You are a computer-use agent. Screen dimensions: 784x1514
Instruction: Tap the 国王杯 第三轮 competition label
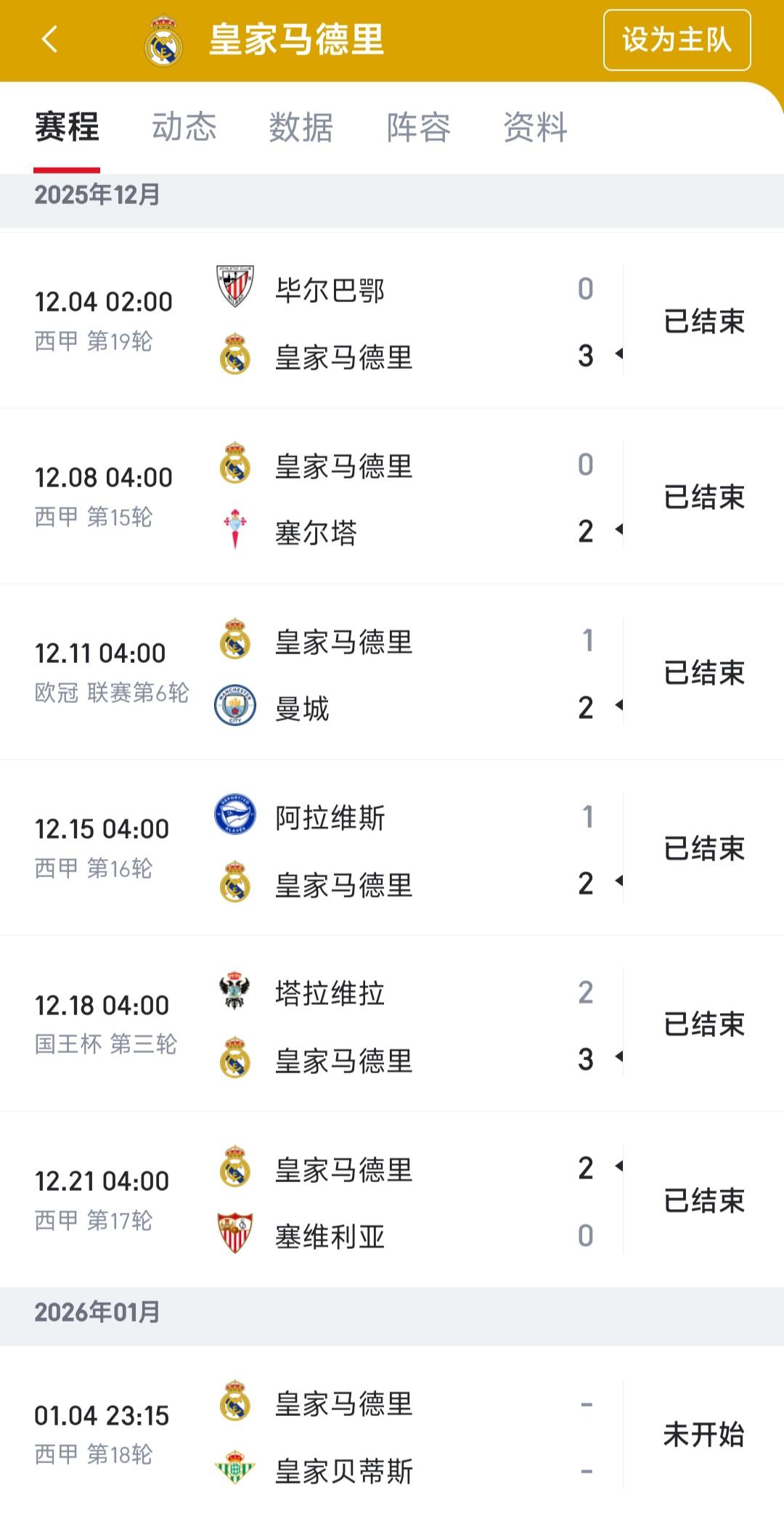(x=106, y=1044)
